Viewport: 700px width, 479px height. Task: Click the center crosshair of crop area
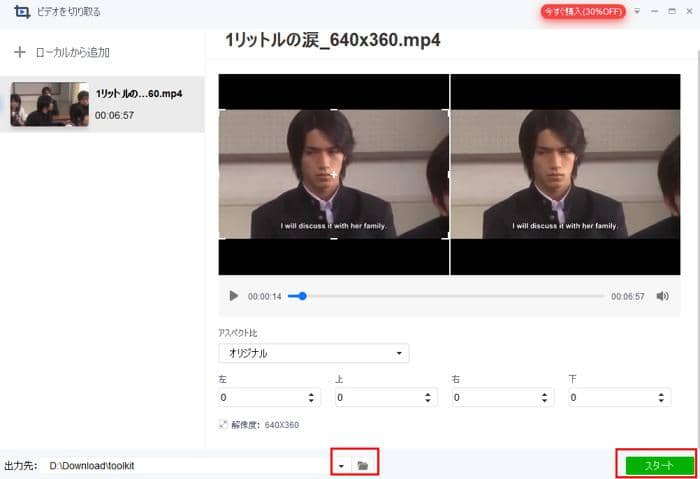[x=334, y=174]
